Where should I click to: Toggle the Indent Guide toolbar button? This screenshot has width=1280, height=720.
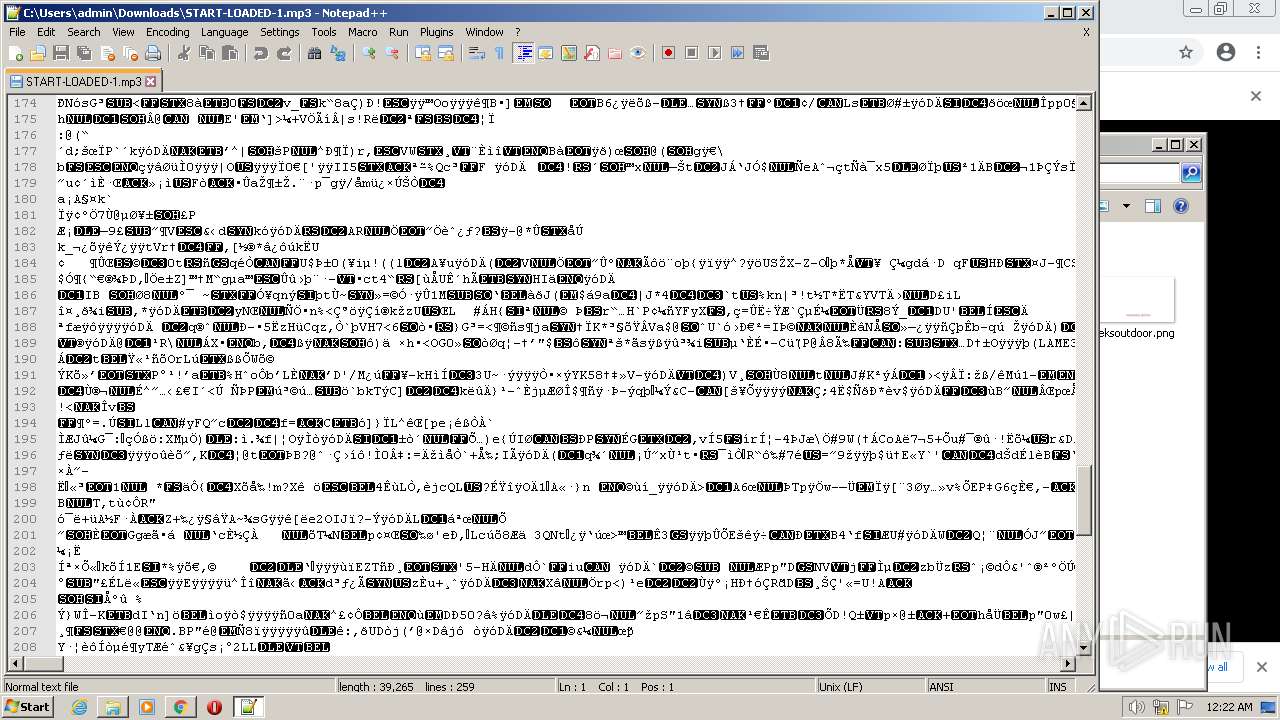(x=523, y=53)
